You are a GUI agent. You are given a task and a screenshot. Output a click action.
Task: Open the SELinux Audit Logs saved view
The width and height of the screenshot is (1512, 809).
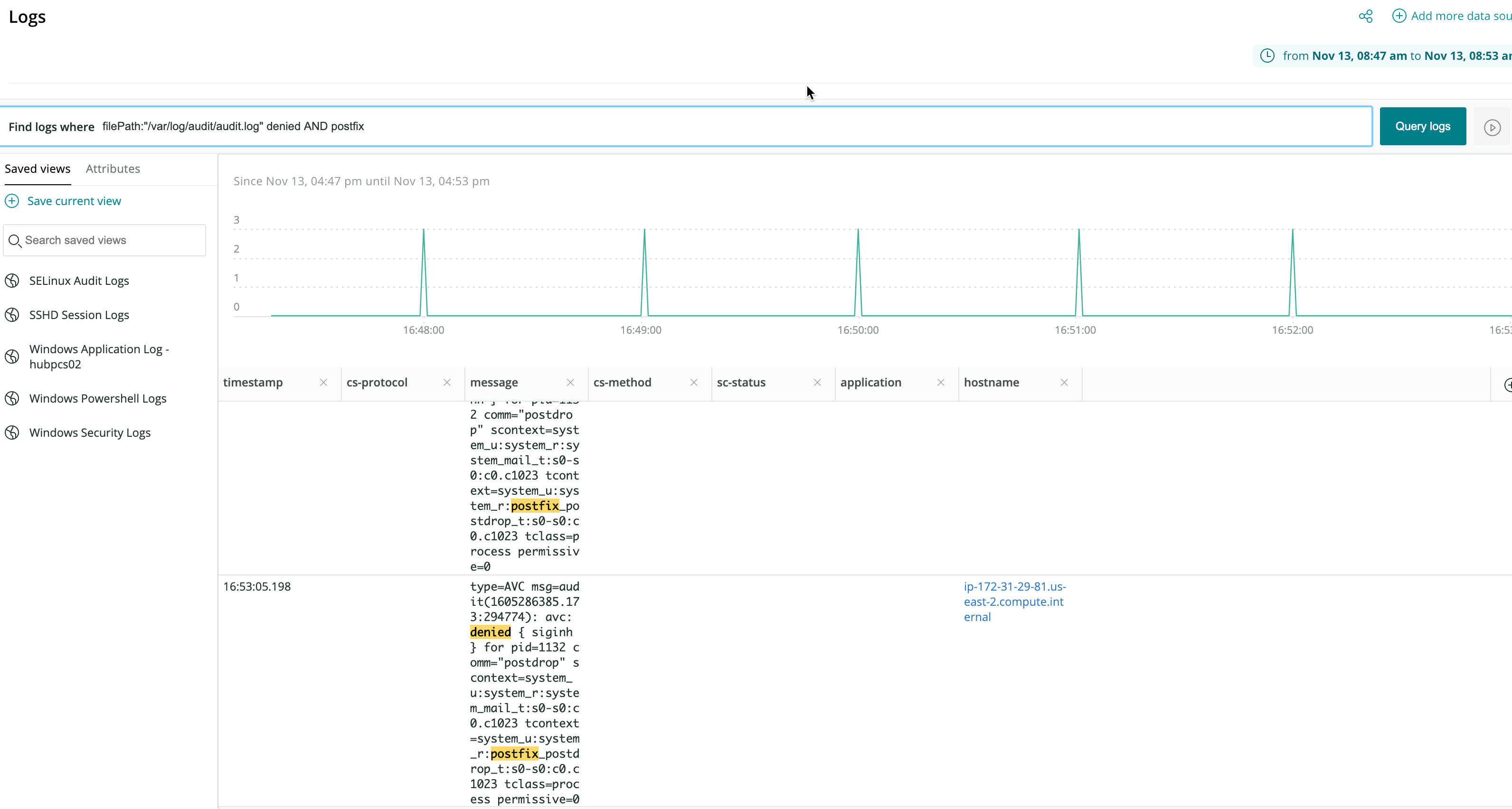[79, 281]
